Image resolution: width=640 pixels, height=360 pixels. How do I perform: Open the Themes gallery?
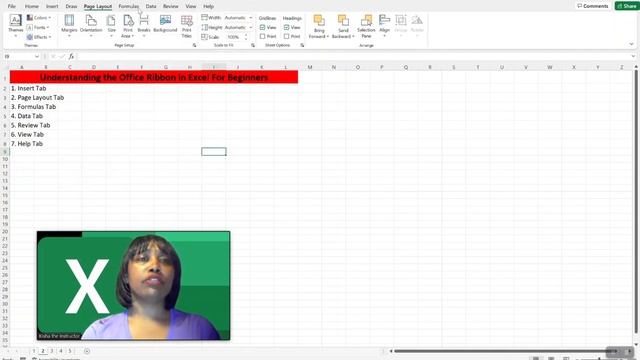pyautogui.click(x=16, y=25)
